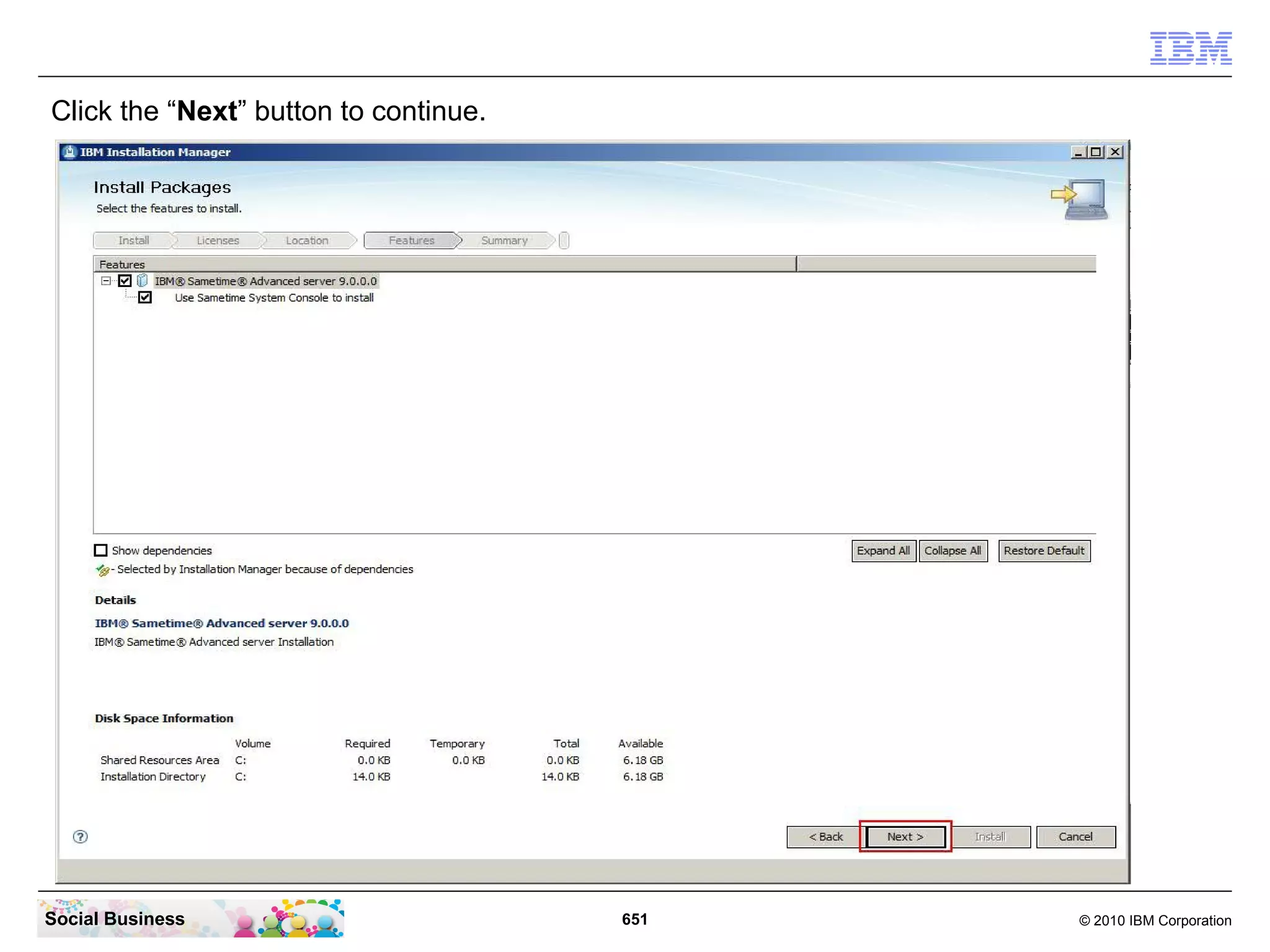This screenshot has height=952, width=1270.
Task: Click the Sametime Advanced server package icon
Action: [142, 281]
